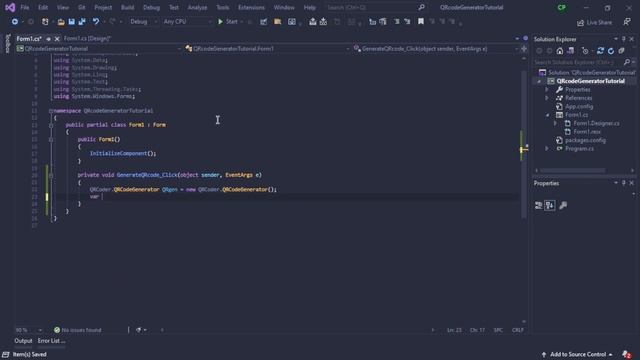
Task: Collapse the GenerateQRcode_Click method outline
Action: coord(51,176)
